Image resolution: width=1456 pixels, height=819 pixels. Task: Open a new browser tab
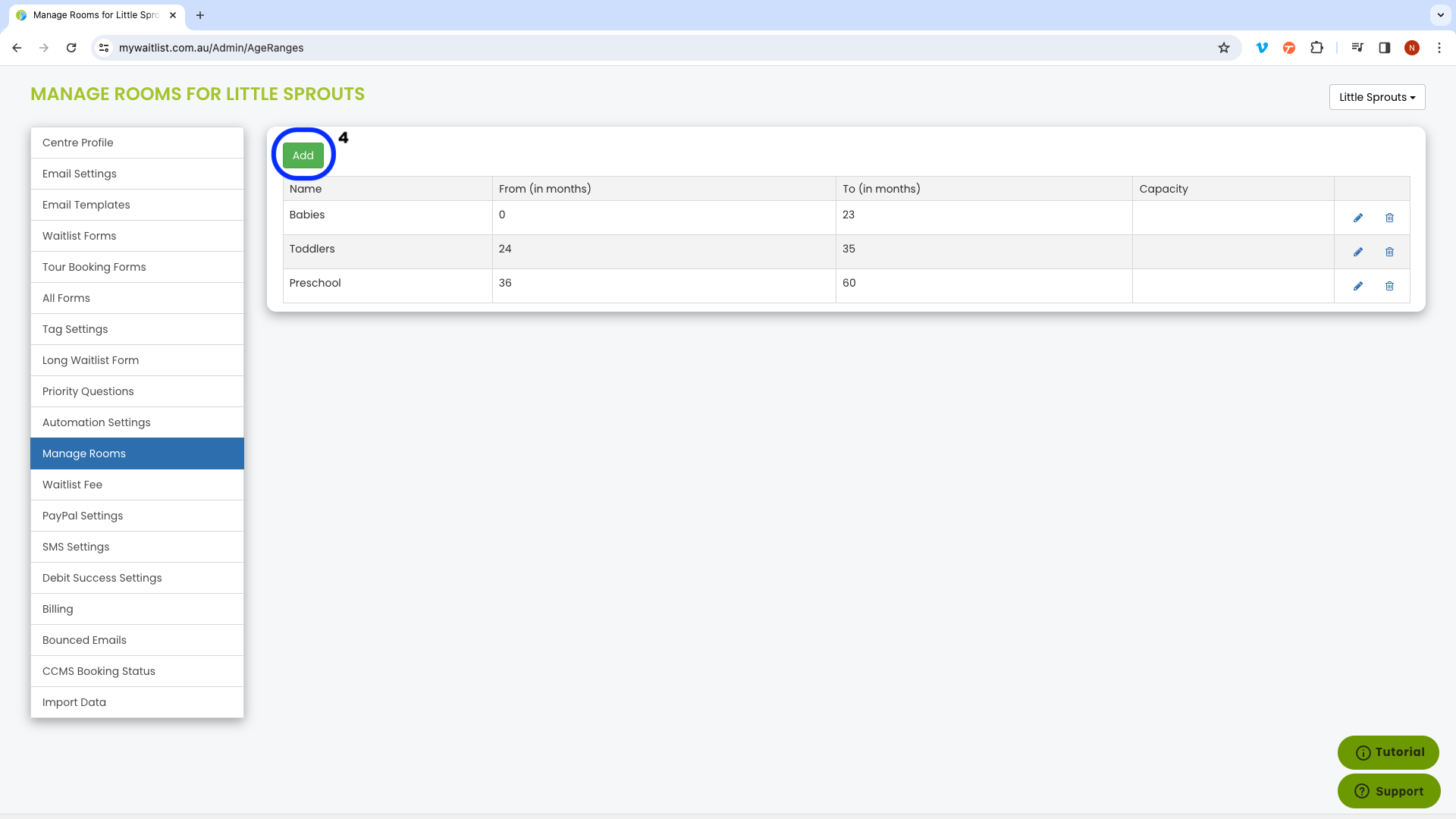click(x=200, y=15)
